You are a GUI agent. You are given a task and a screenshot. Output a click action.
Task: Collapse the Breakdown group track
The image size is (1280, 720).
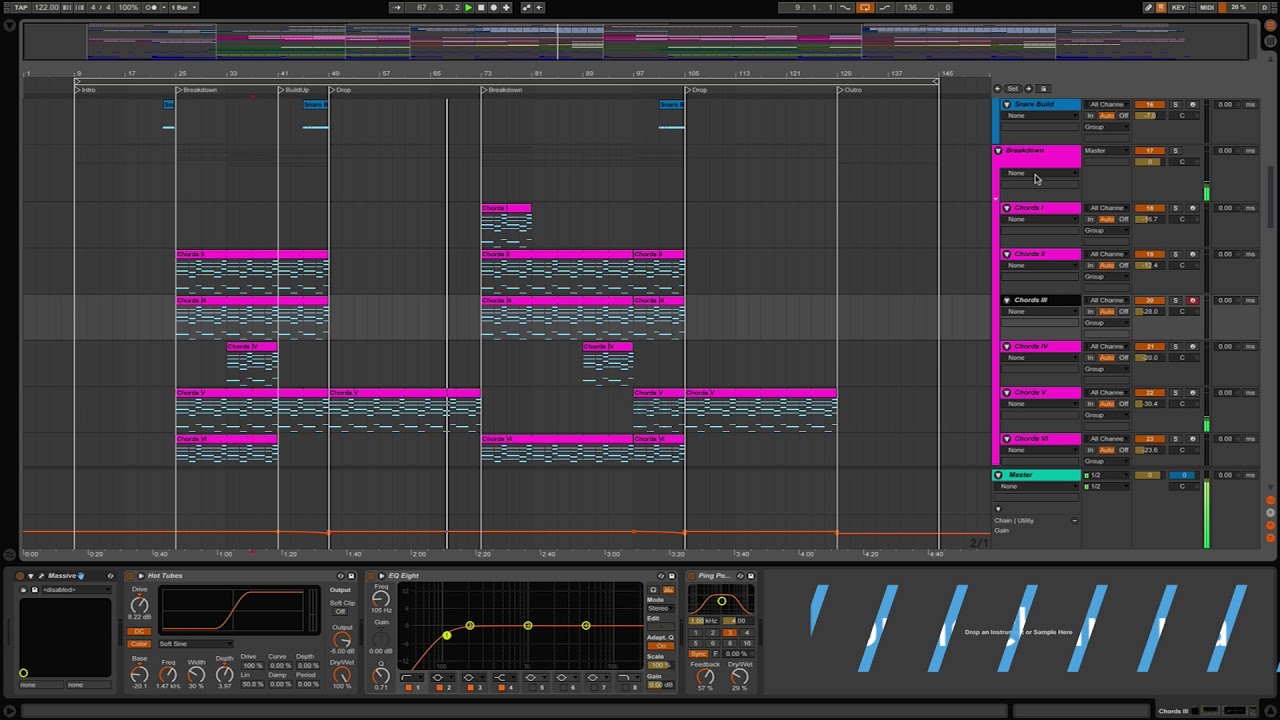(997, 150)
